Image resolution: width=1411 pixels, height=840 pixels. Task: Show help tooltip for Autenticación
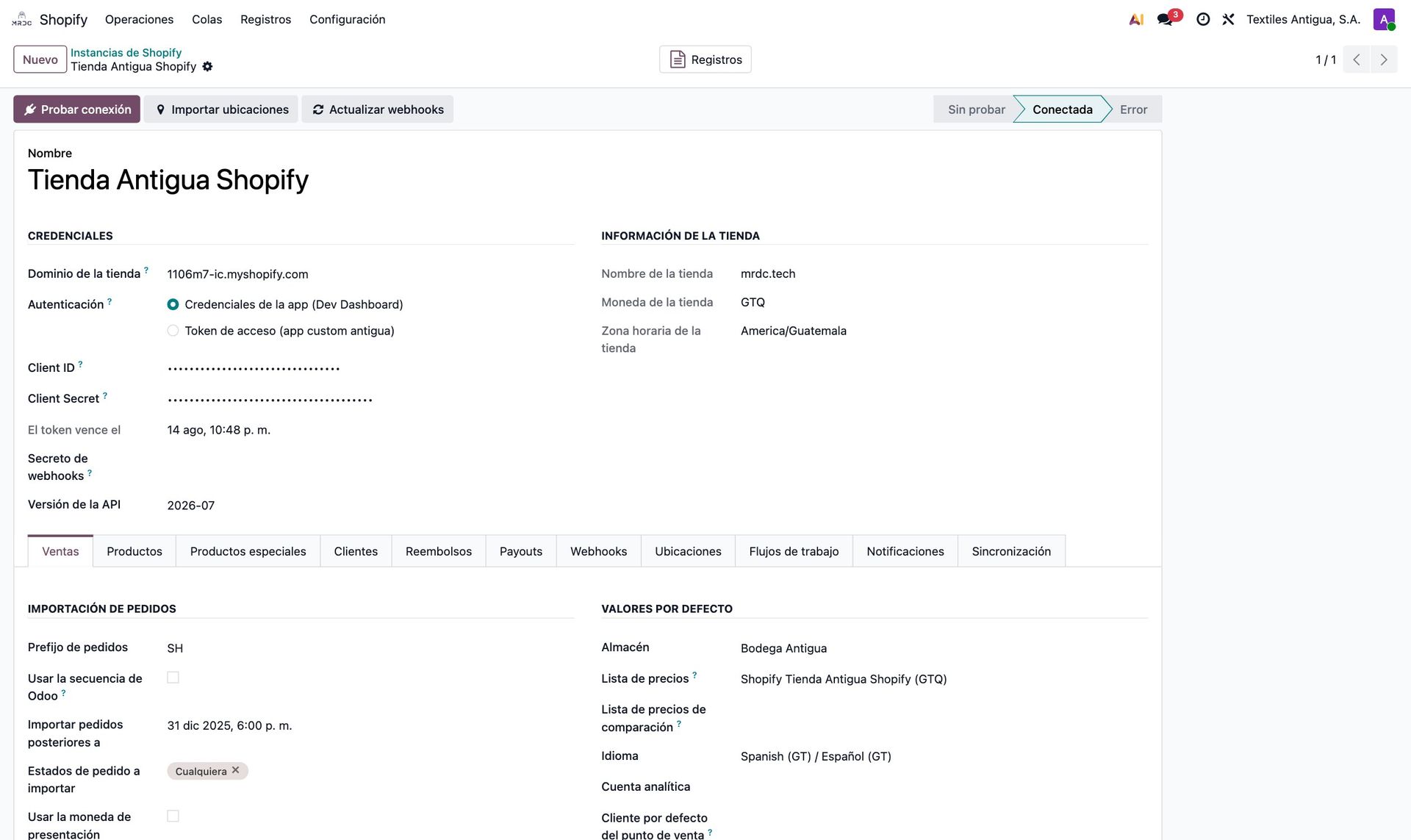109,301
